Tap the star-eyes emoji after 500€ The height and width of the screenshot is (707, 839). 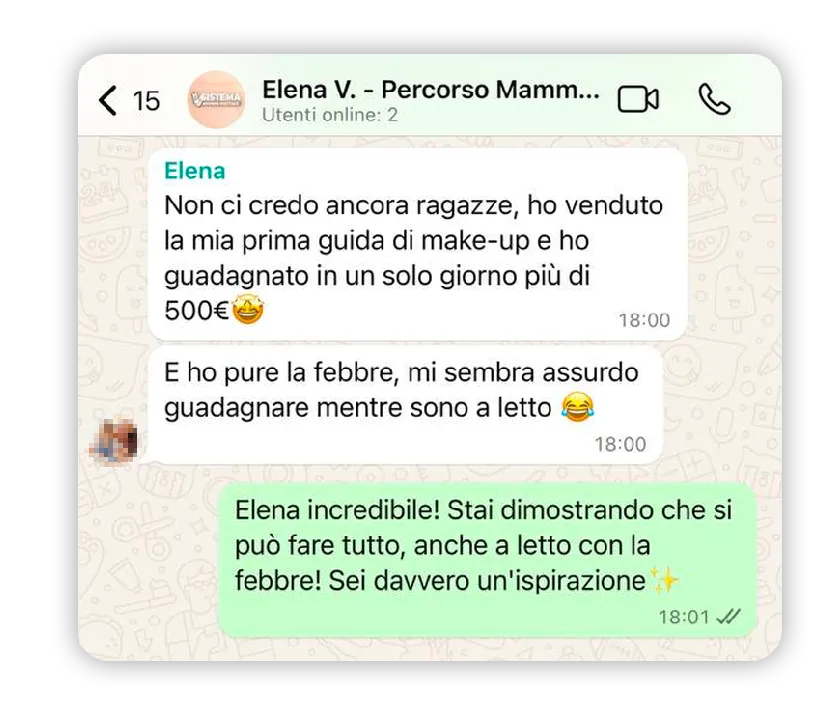(248, 309)
